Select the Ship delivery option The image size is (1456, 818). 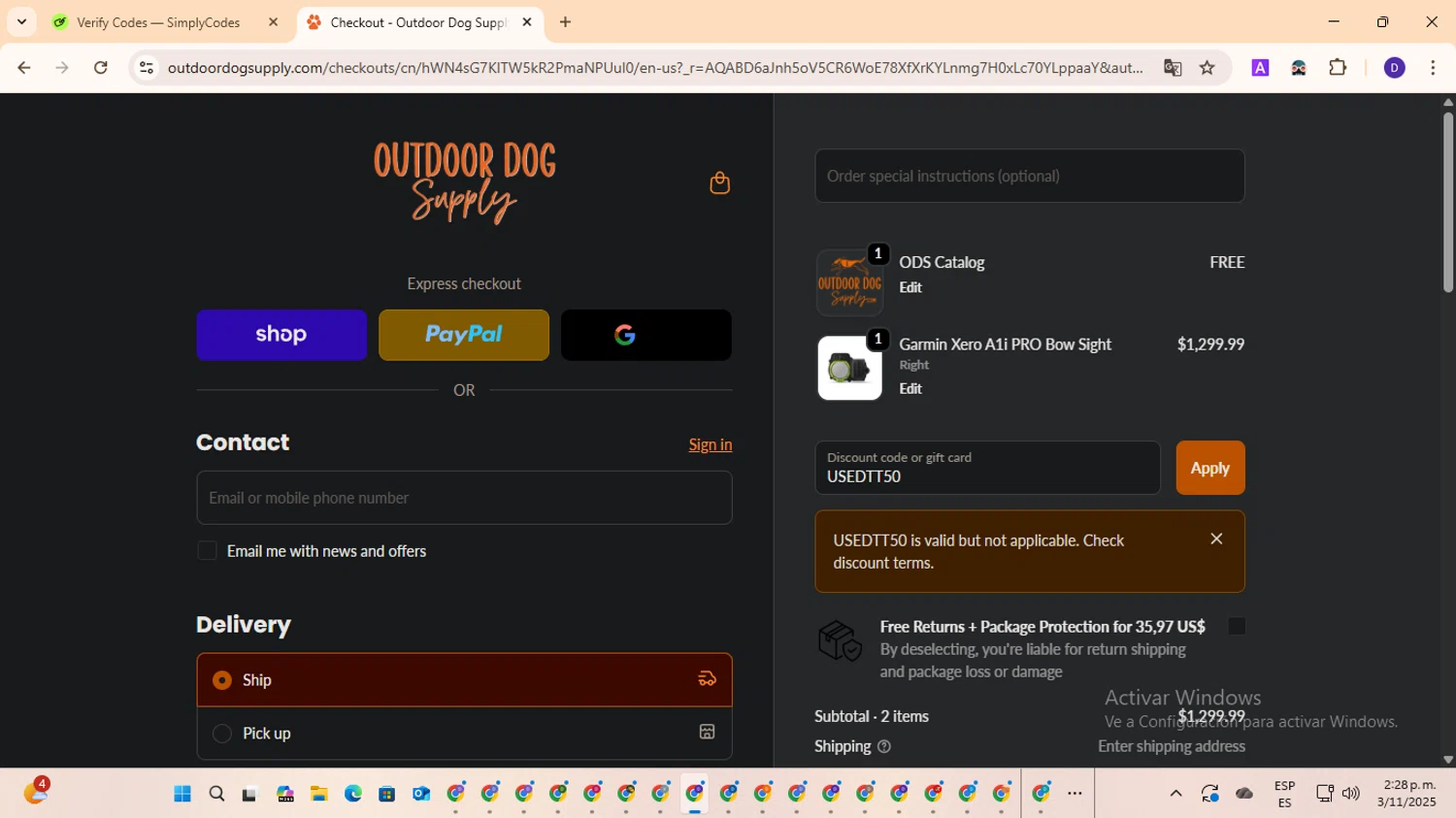tap(464, 679)
